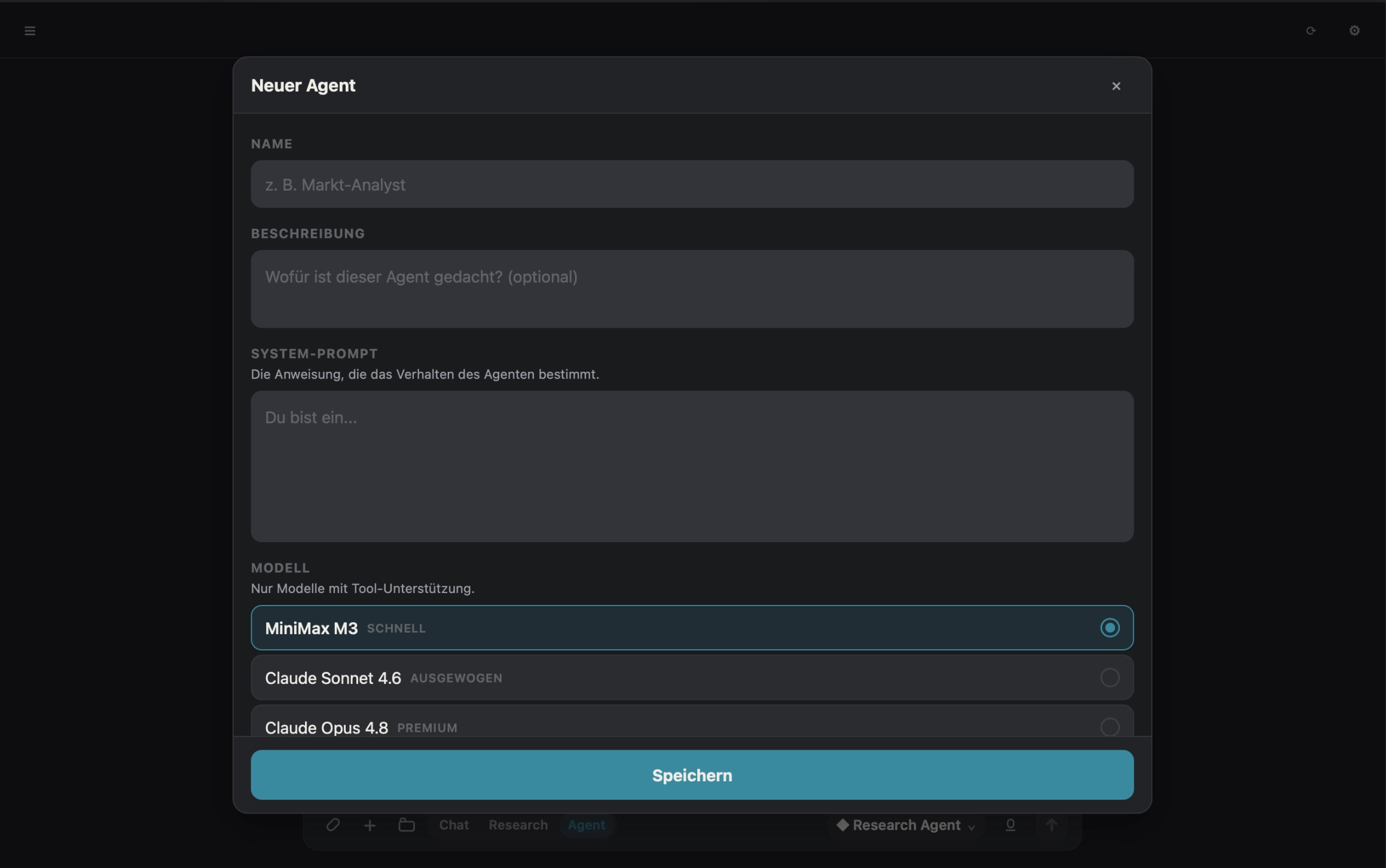Click the paperclip attach icon

pos(333,825)
